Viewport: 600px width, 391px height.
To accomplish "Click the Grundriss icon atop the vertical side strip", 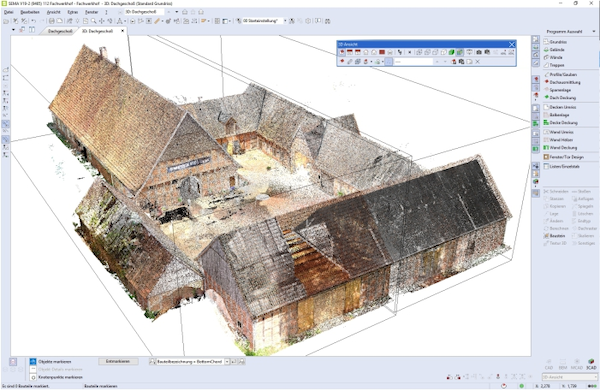I will coord(536,39).
